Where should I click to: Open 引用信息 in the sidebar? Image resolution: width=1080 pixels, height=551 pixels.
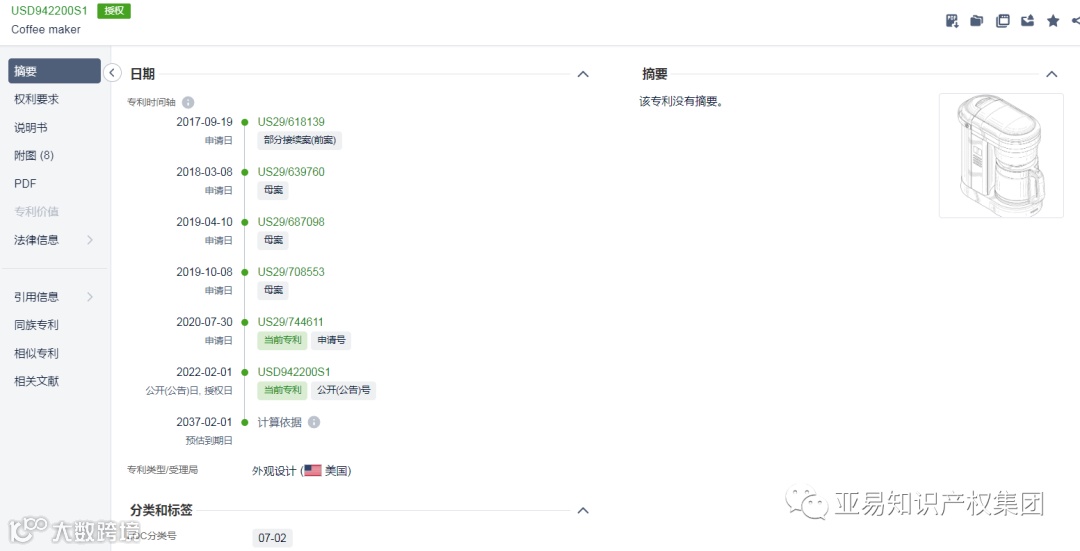[37, 297]
